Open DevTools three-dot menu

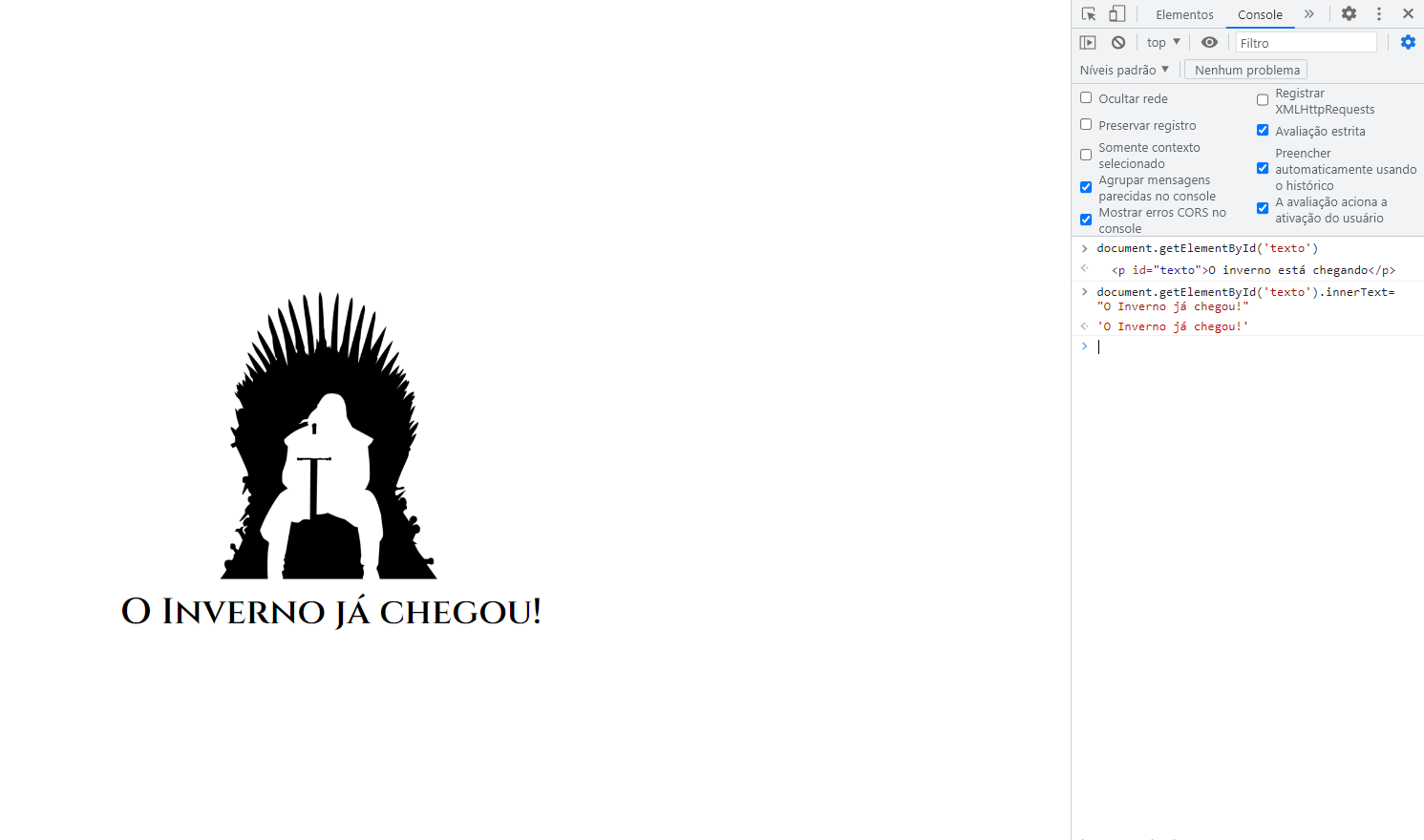1378,14
